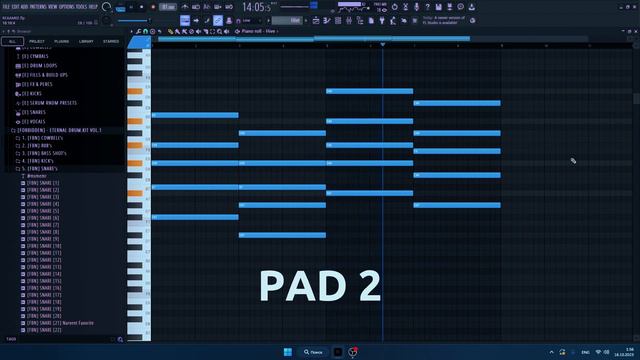This screenshot has width=640, height=360.
Task: Click the document icon in the shortcut toolbar
Action: [x=371, y=20]
